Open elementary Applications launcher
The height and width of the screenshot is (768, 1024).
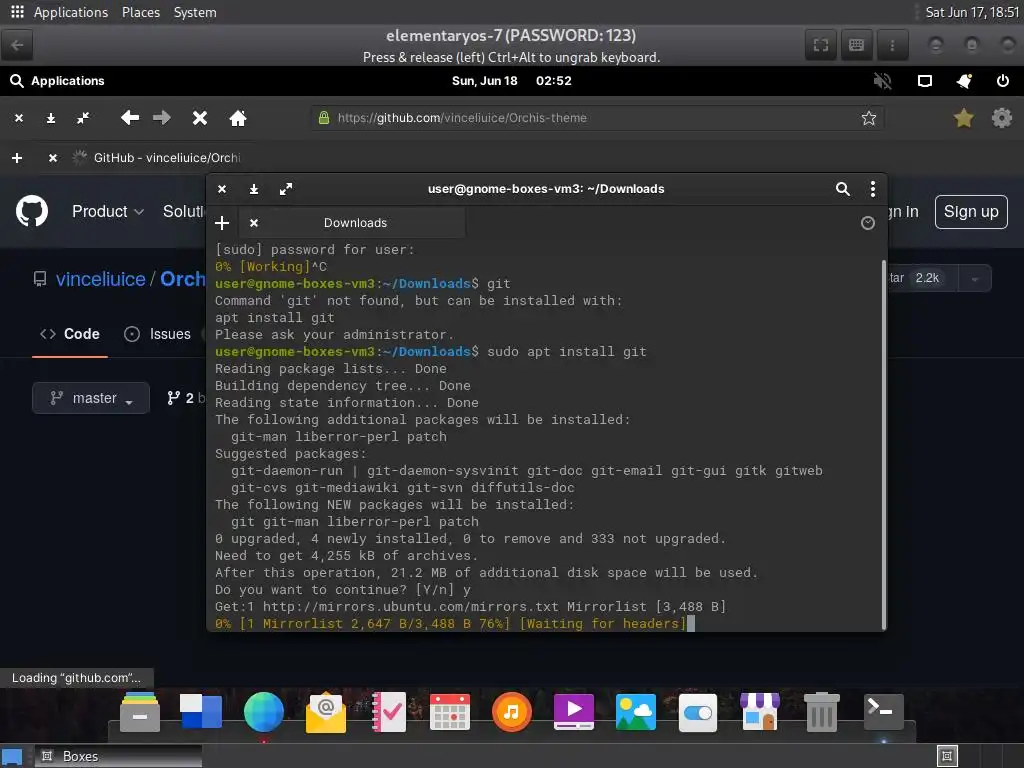click(x=57, y=80)
